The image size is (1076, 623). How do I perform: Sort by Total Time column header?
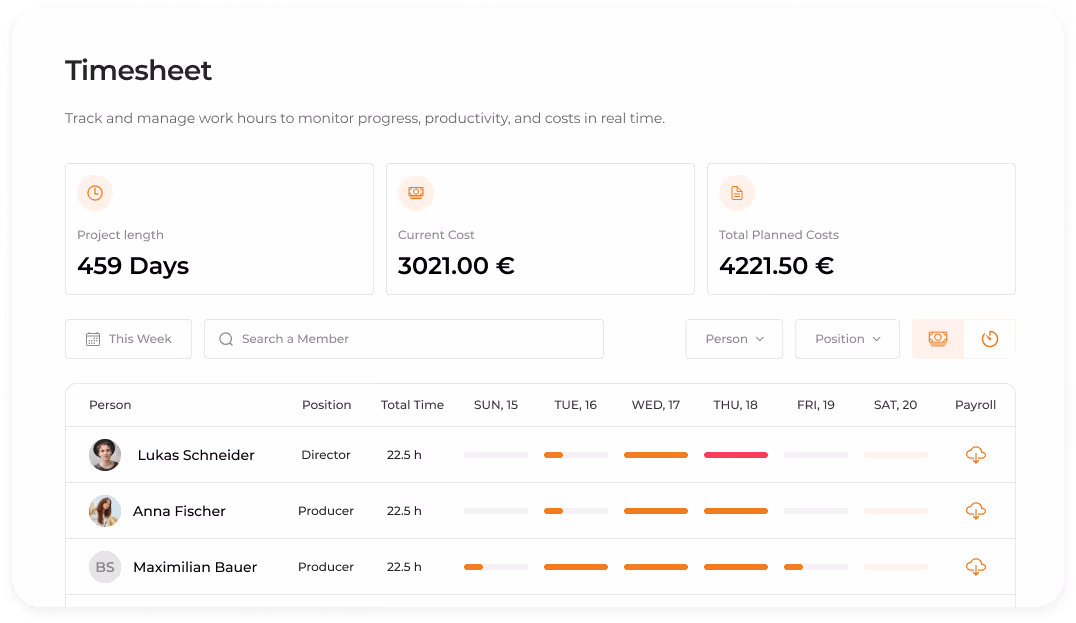coord(412,405)
